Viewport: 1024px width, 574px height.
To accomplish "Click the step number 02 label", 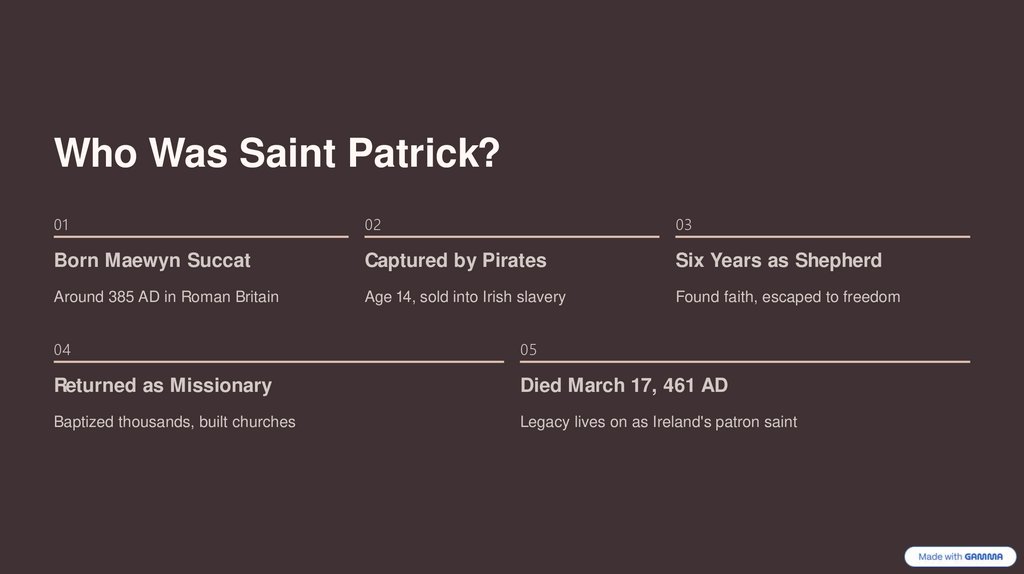I will click(373, 225).
